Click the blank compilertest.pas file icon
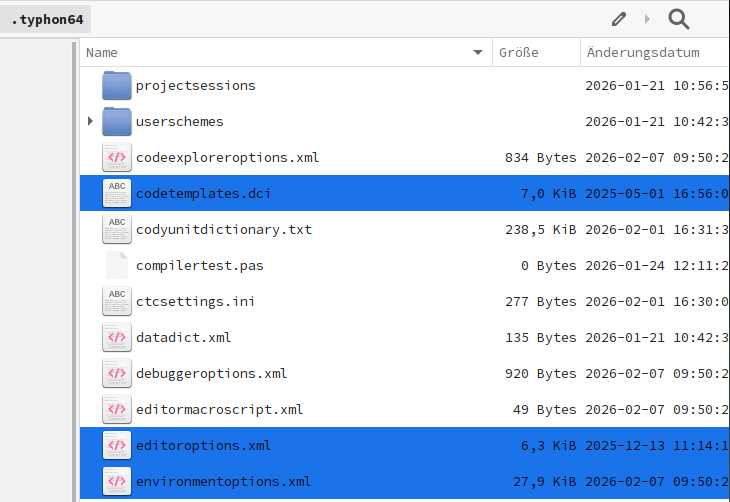This screenshot has width=730, height=502. point(117,266)
